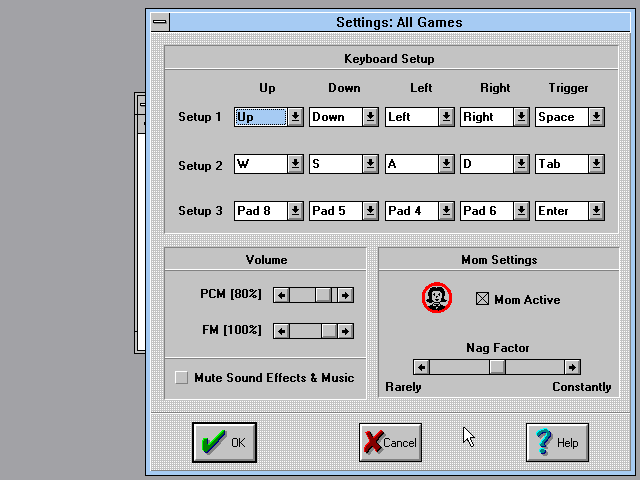Open Setup 2 Trigger dropdown showing Tab

click(596, 164)
